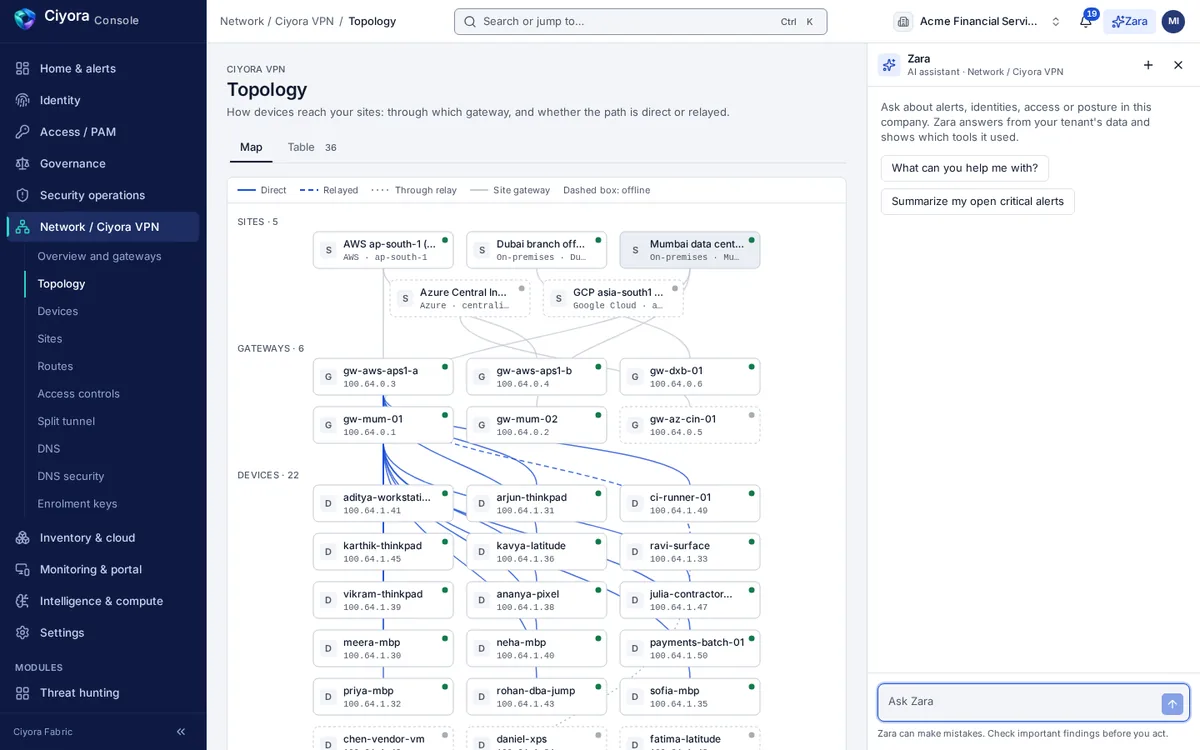Select device node payments-batch-01
Screen dimensions: 1200x750
click(690, 649)
